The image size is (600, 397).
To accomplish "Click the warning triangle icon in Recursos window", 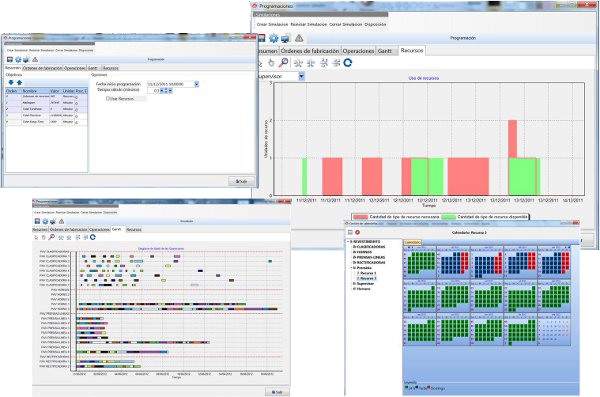I will click(299, 38).
